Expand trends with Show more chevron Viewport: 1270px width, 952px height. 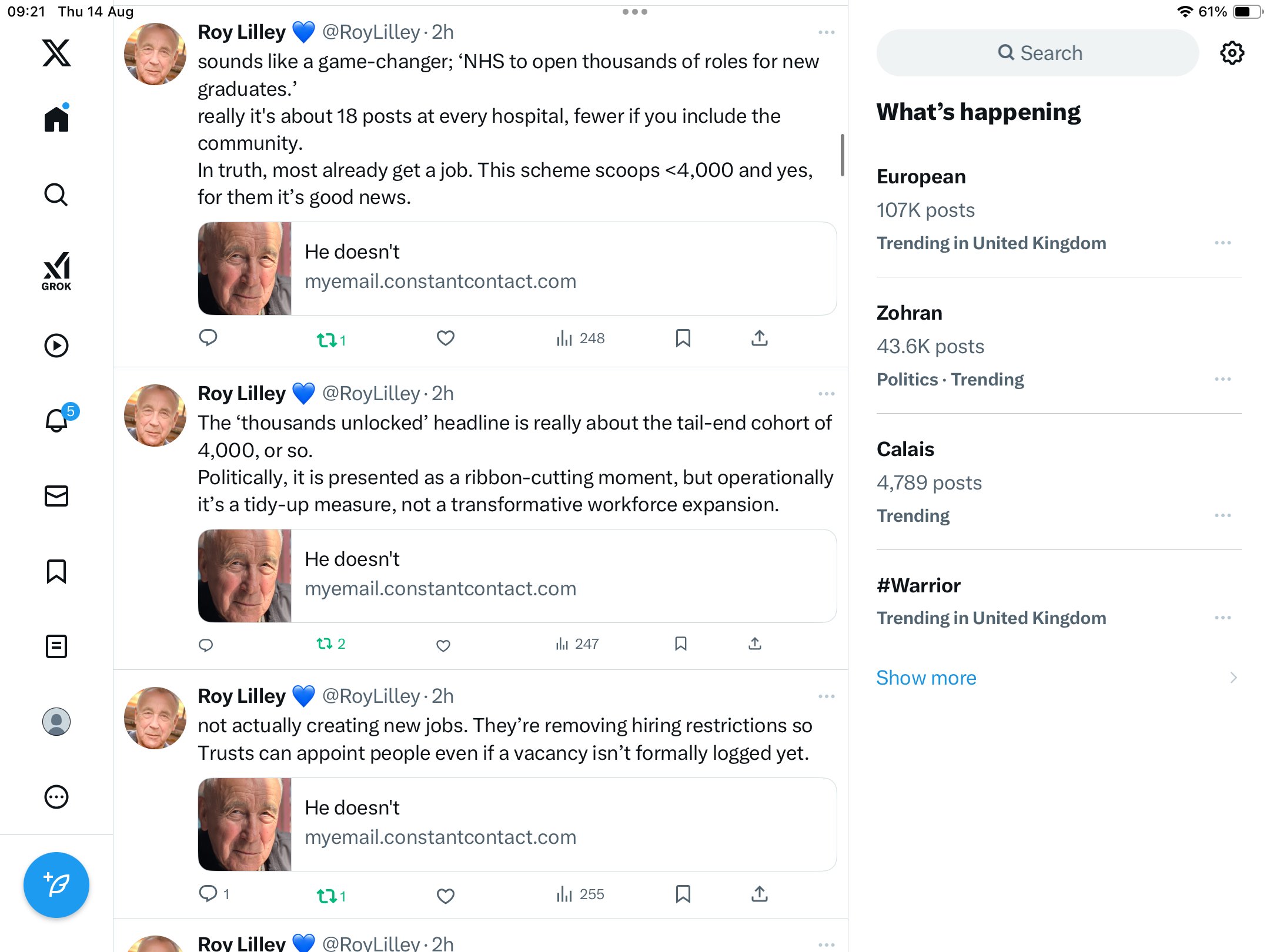1234,678
